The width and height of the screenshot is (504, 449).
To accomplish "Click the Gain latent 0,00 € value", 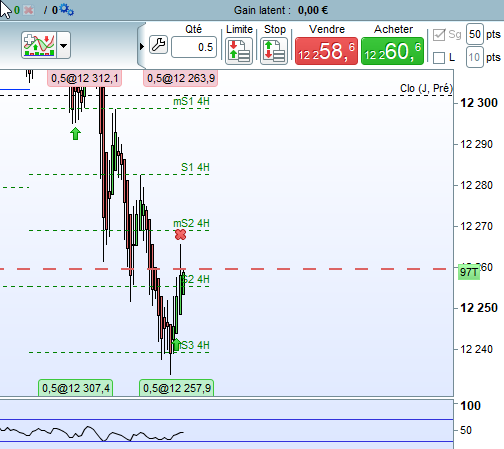I will [x=313, y=10].
